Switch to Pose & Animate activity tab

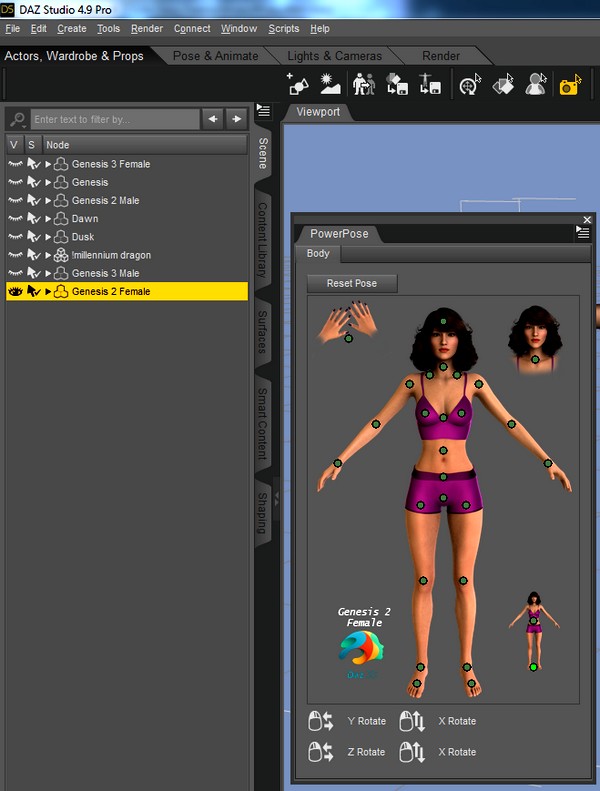pyautogui.click(x=215, y=56)
